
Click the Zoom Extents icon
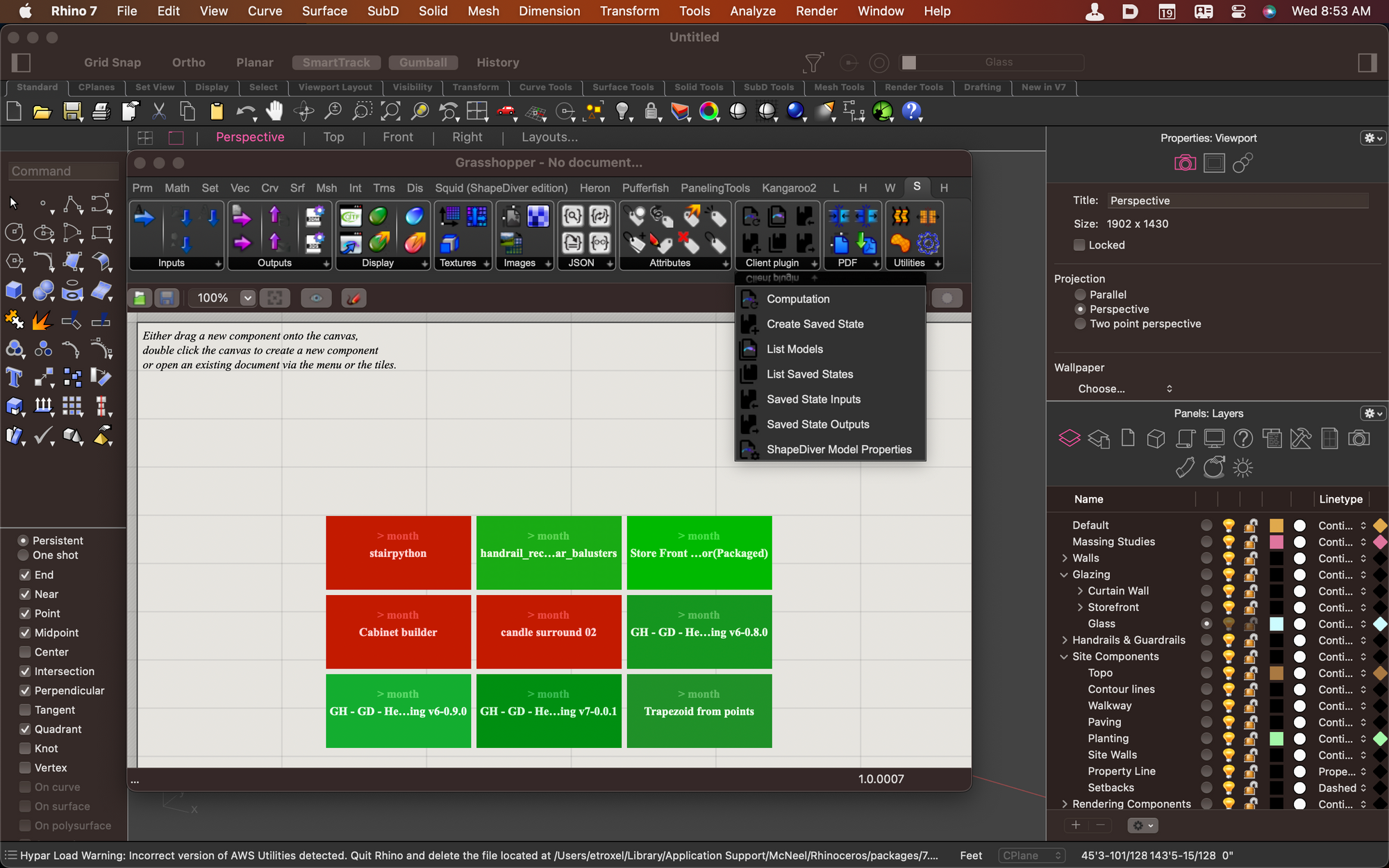point(391,112)
